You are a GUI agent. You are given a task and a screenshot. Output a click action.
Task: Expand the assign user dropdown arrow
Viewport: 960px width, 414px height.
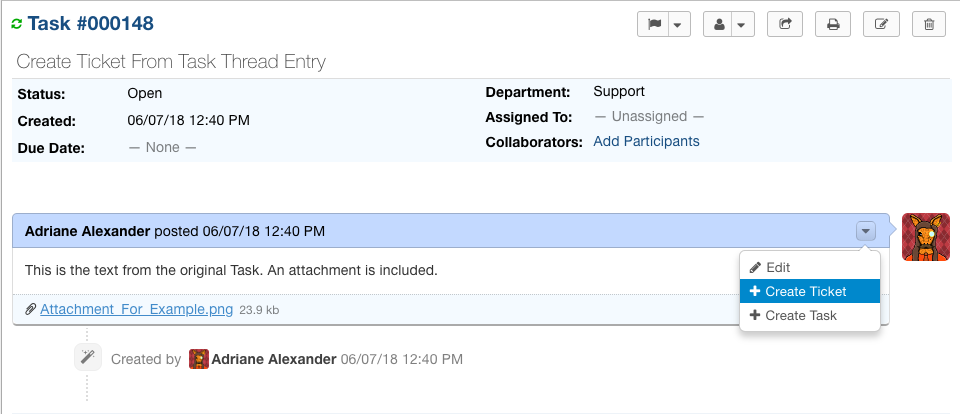(x=743, y=25)
